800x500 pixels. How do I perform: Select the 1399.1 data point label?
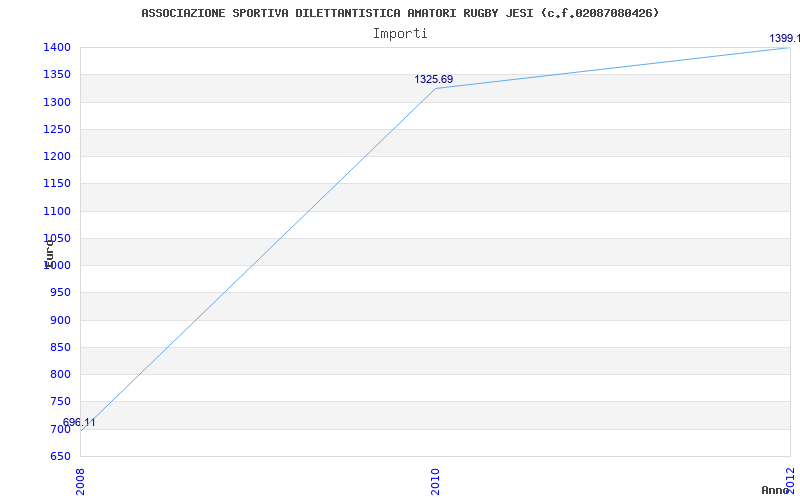click(785, 38)
